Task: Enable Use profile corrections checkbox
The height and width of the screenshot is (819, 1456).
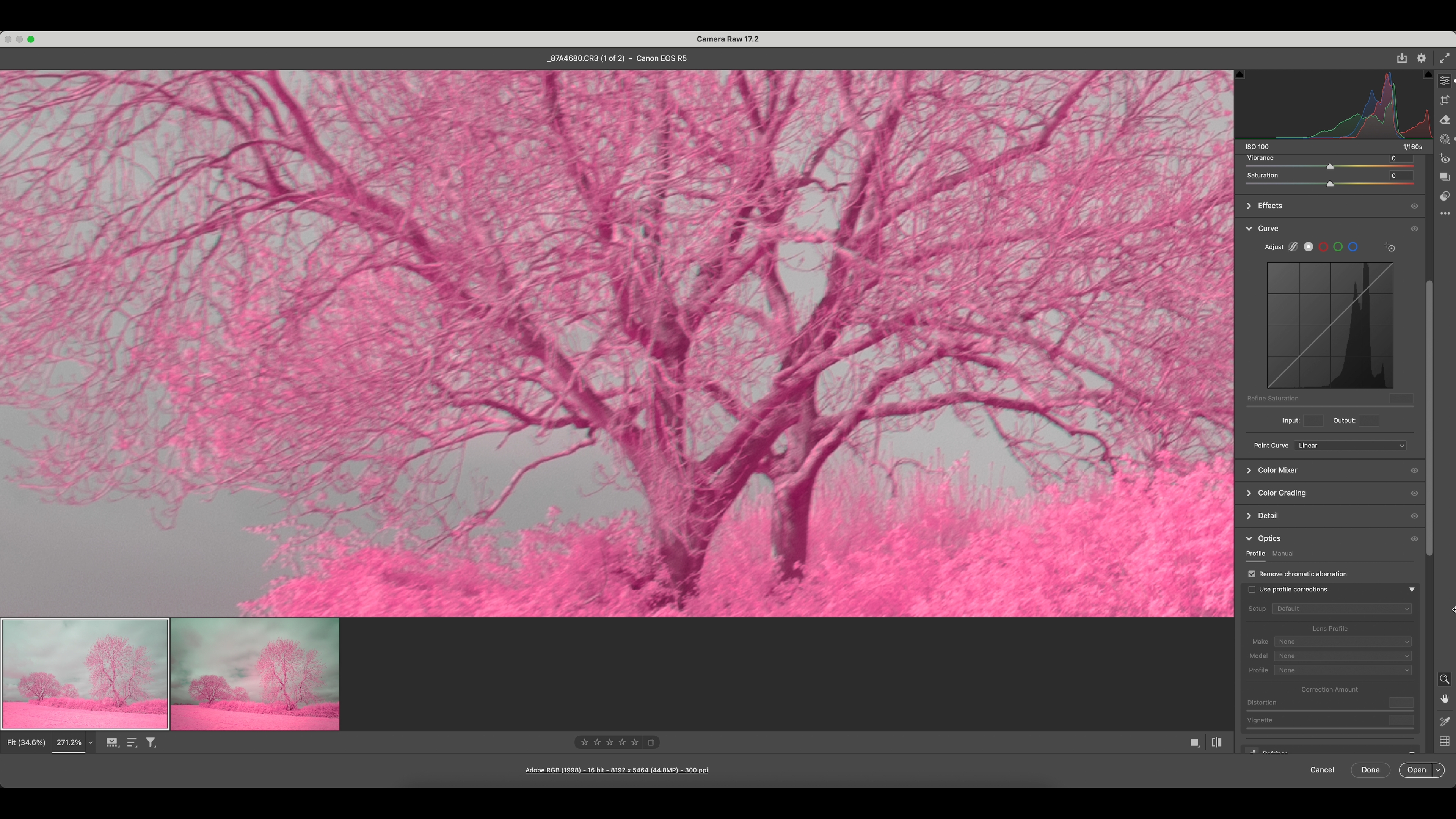Action: coord(1252,590)
